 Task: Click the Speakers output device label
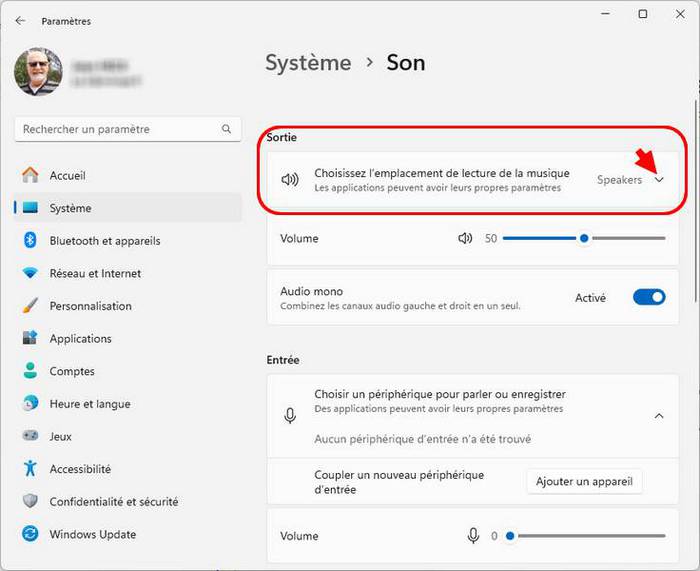click(x=619, y=180)
